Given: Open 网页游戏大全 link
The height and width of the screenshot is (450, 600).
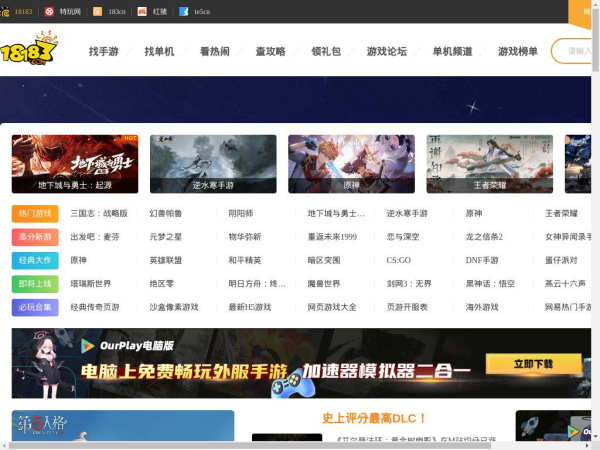Looking at the screenshot, I should [332, 307].
